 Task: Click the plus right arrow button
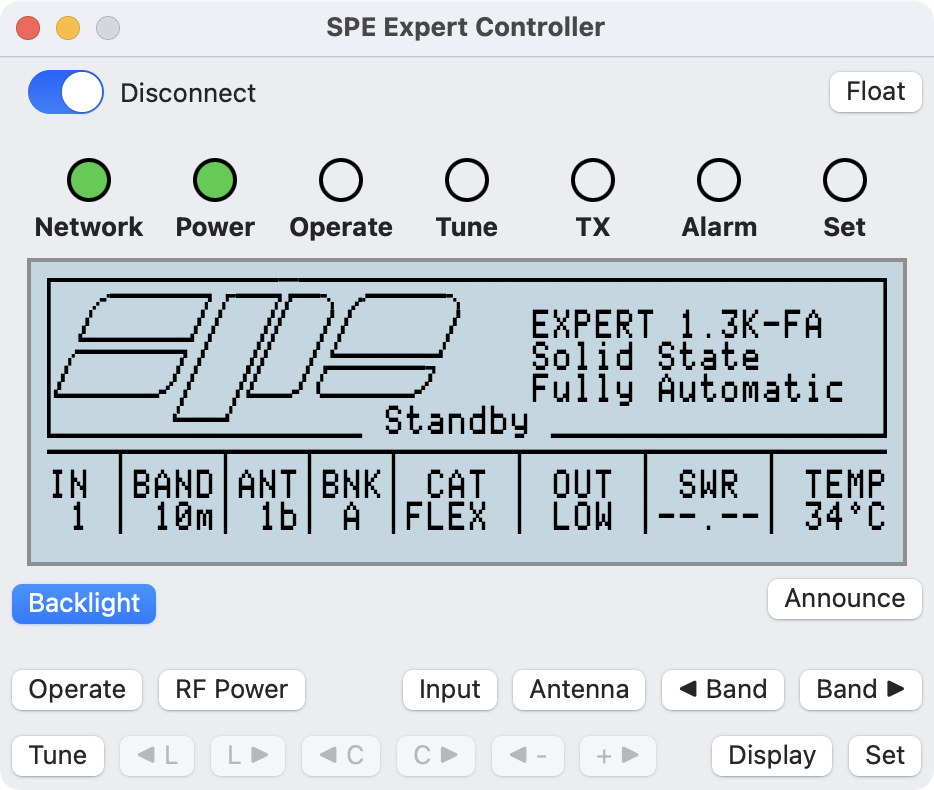pos(618,756)
